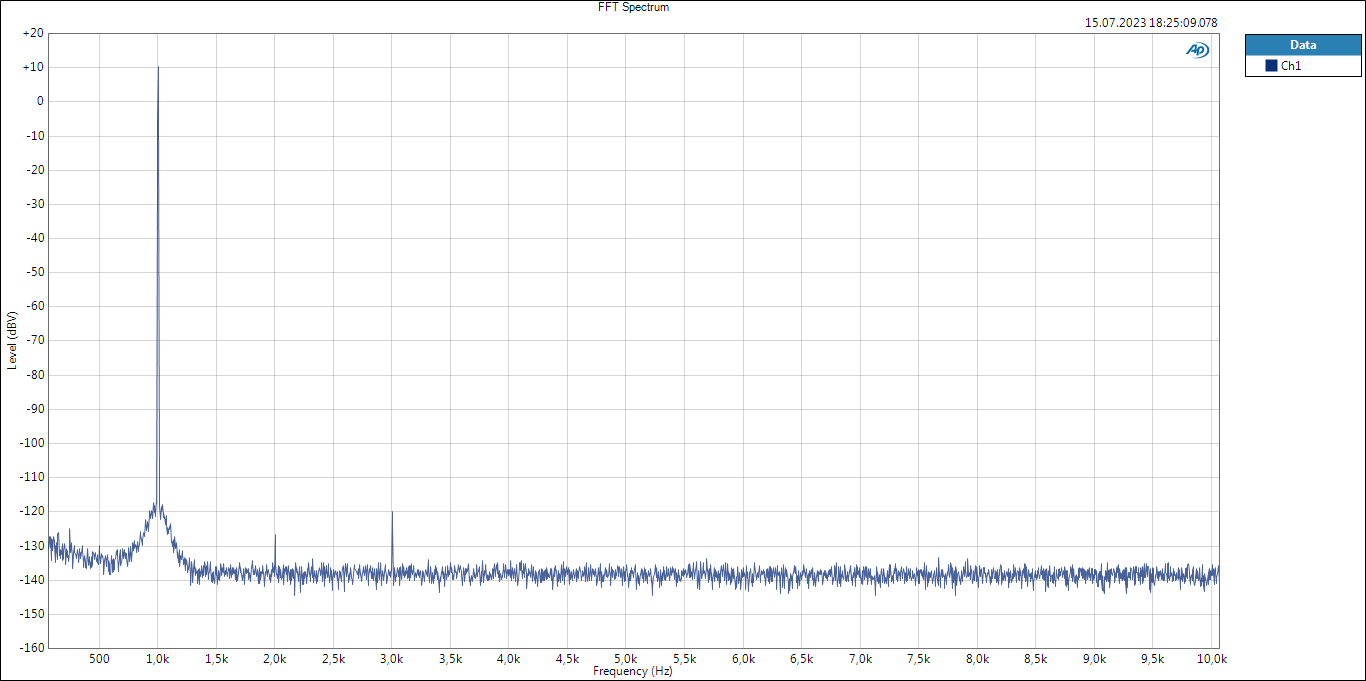Image resolution: width=1366 pixels, height=681 pixels.
Task: Click the -120 y-axis tick label
Action: tap(31, 511)
